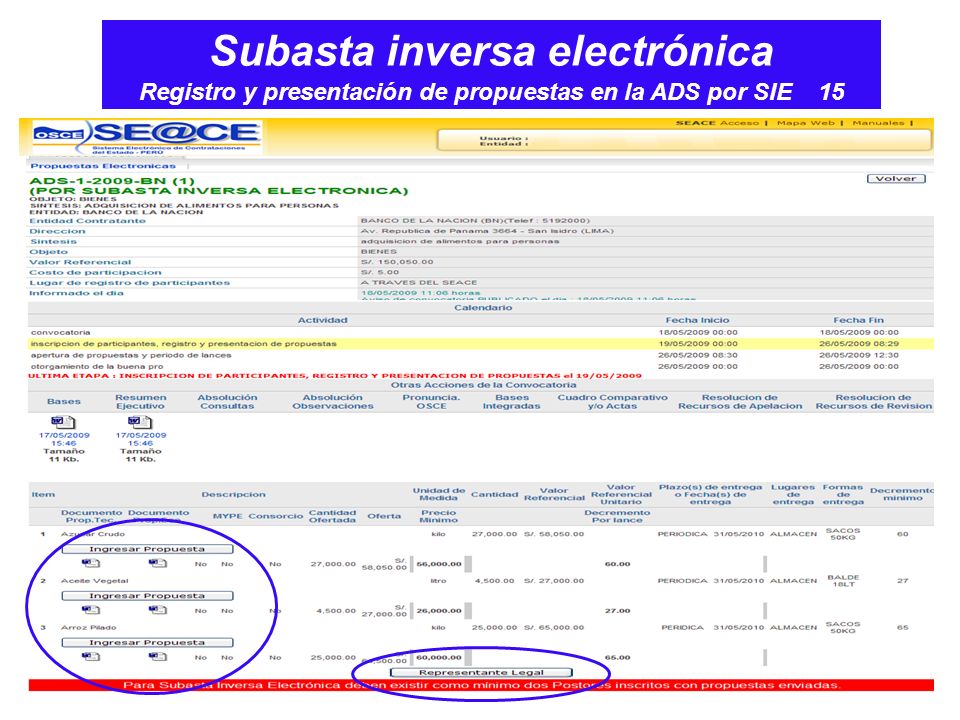Click the red minimum two Postores warning banner

(x=481, y=685)
